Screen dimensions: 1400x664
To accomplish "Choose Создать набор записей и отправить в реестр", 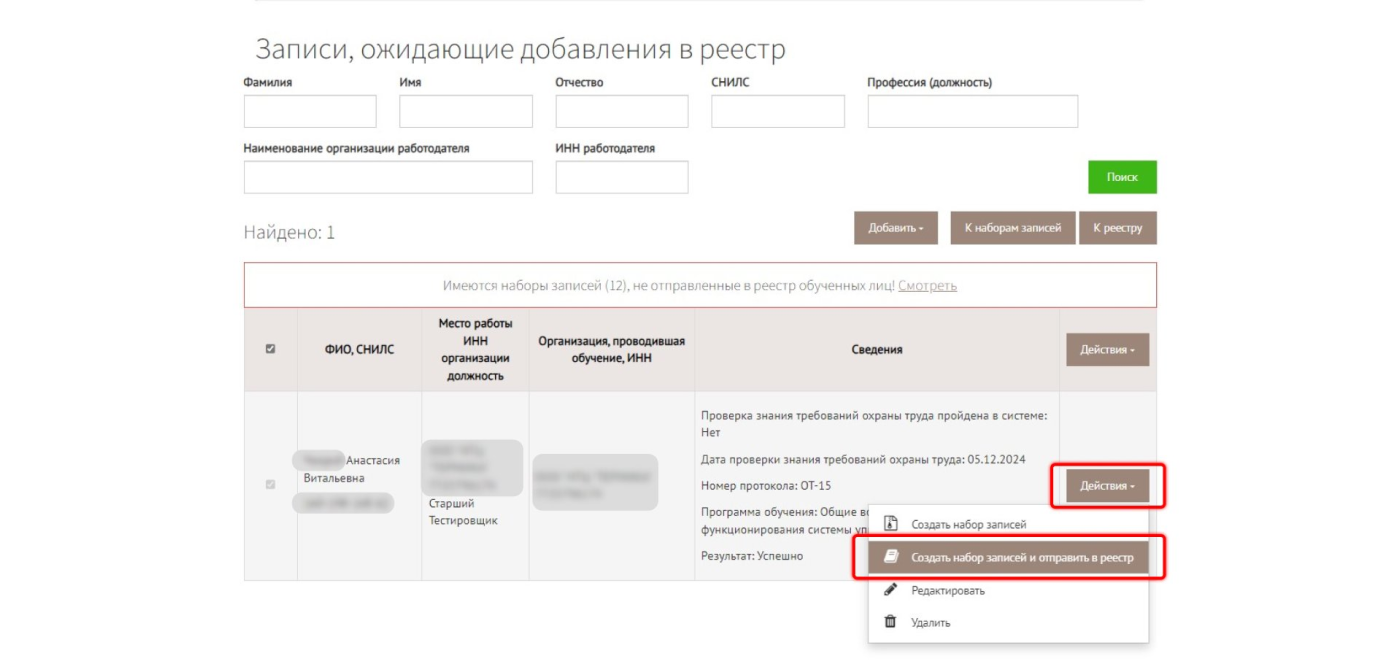I will [1008, 557].
